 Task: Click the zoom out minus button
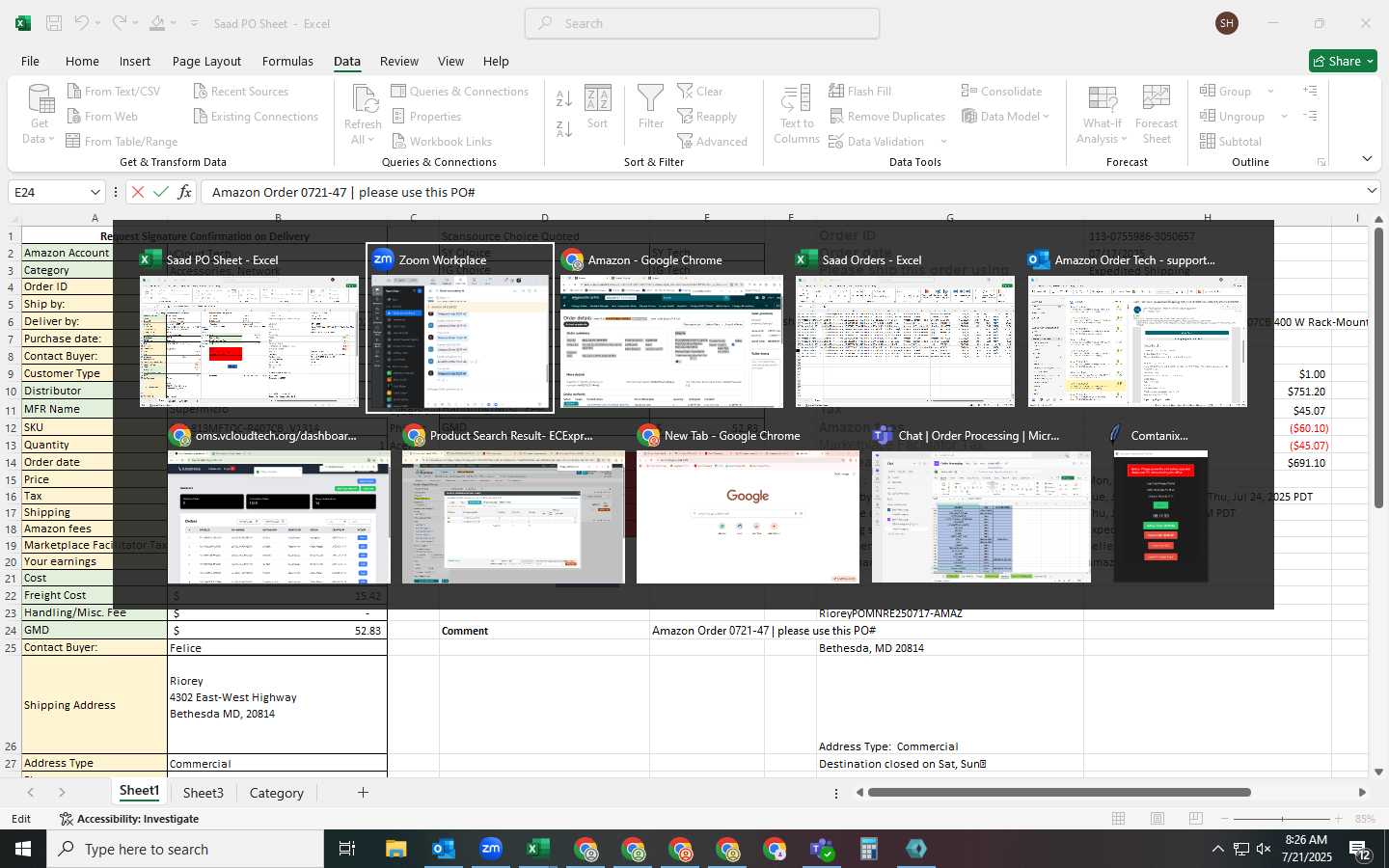pos(1225,819)
